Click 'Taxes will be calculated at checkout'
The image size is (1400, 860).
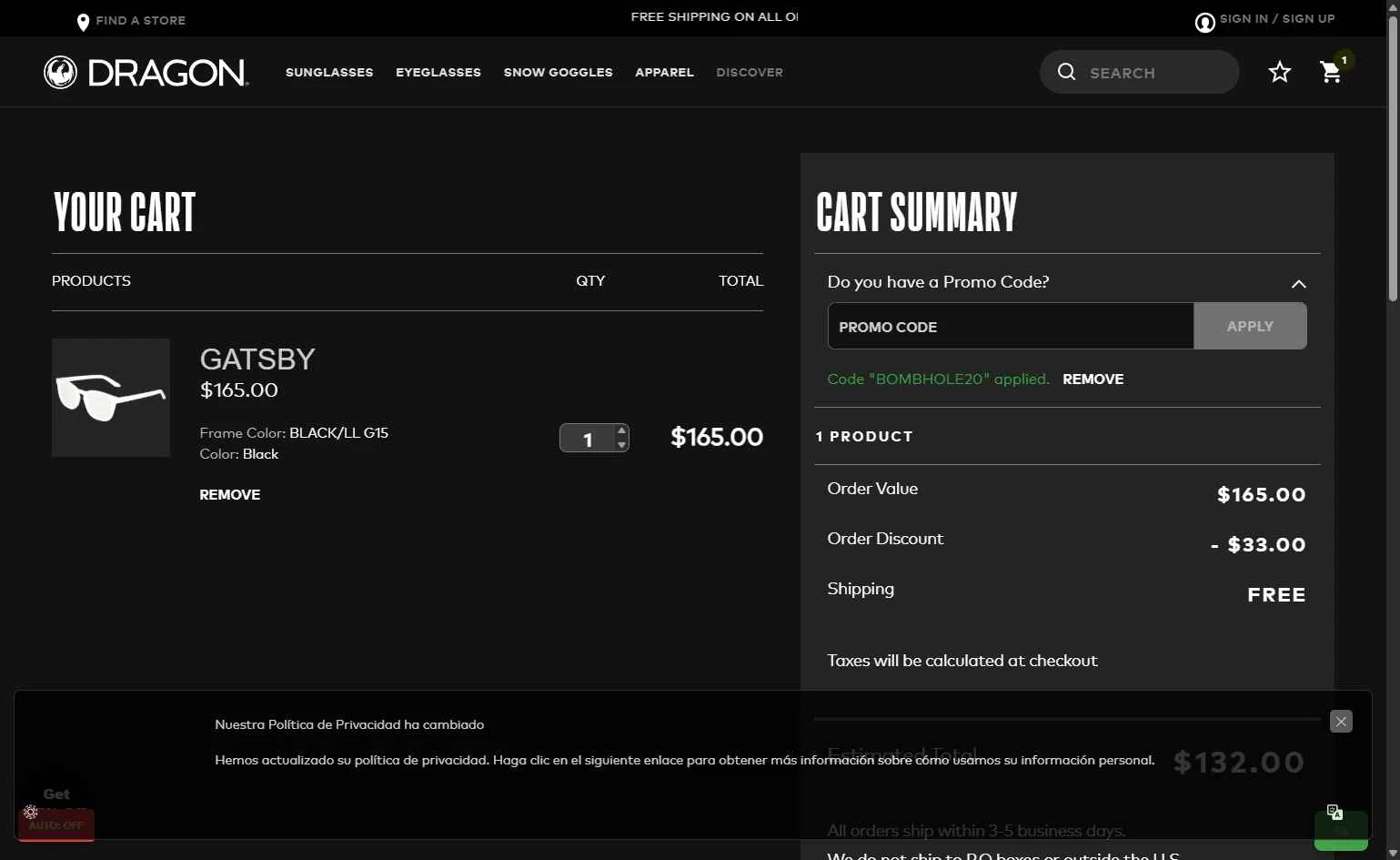point(962,661)
